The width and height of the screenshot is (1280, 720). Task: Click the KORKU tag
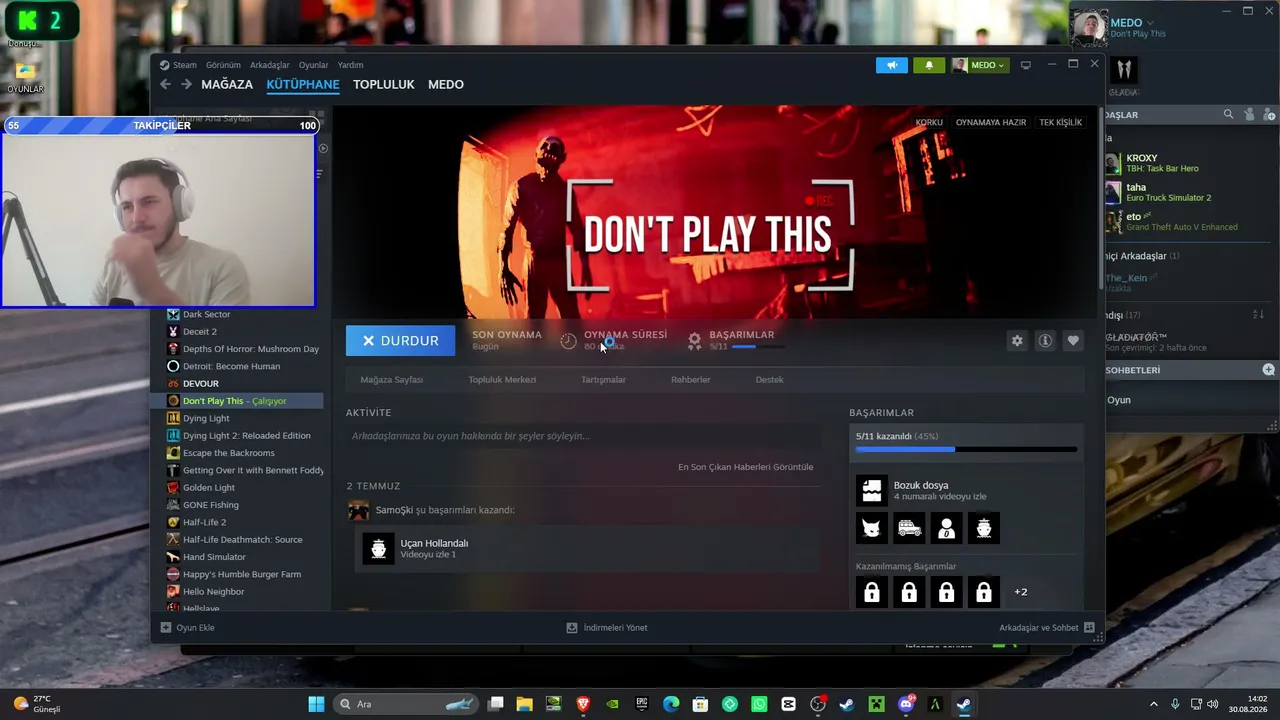coord(929,122)
